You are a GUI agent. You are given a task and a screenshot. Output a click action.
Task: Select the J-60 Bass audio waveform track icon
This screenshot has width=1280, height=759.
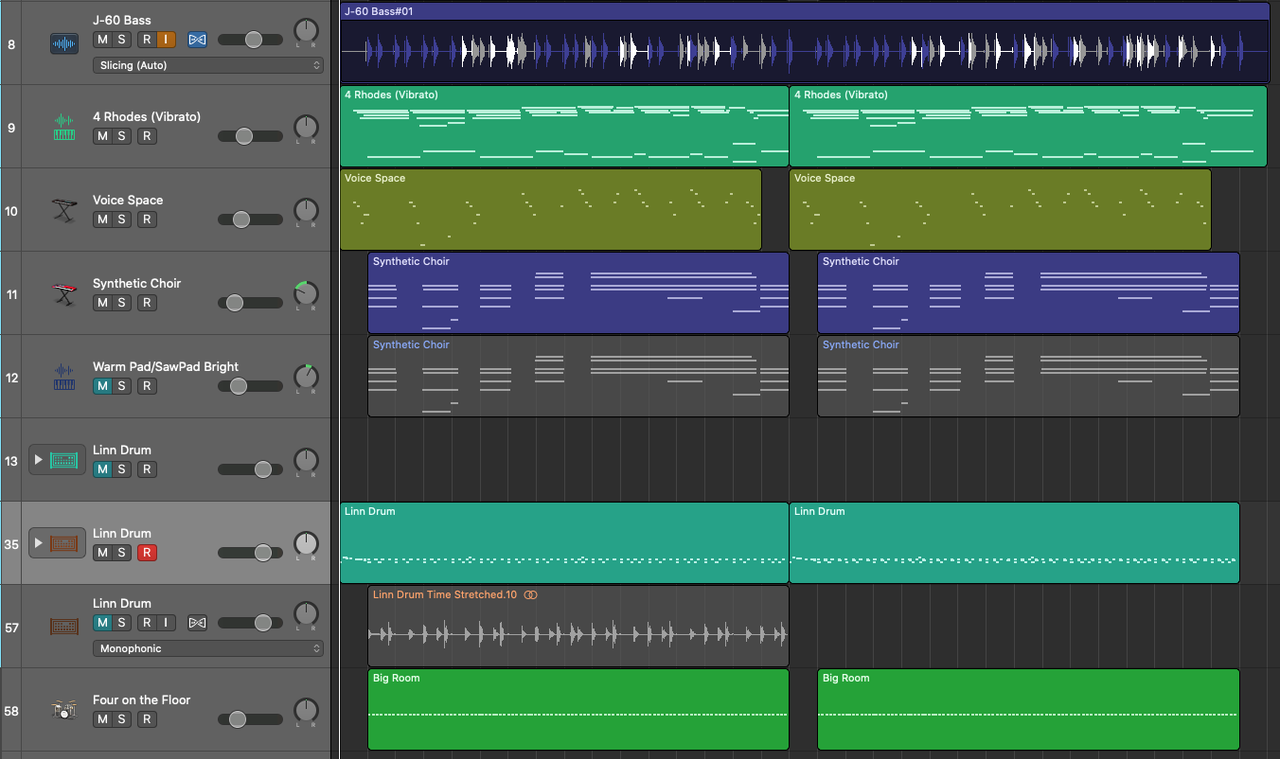(64, 43)
